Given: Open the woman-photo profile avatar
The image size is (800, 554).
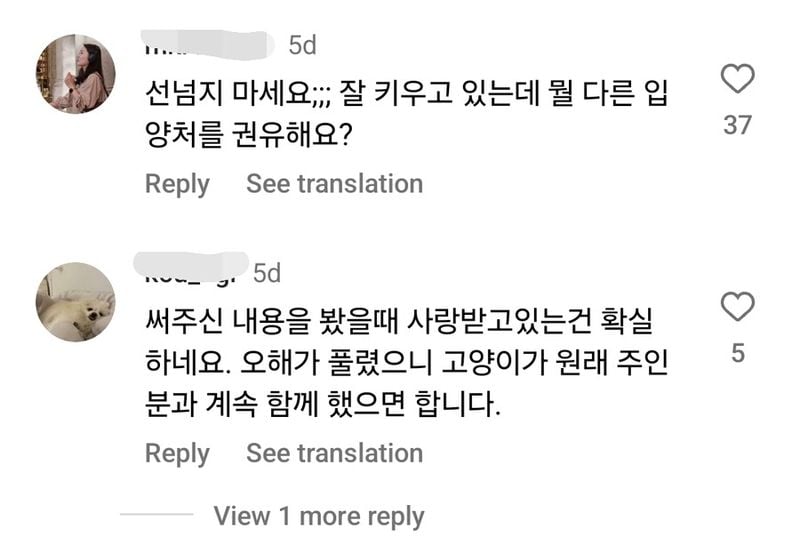Looking at the screenshot, I should tap(76, 73).
